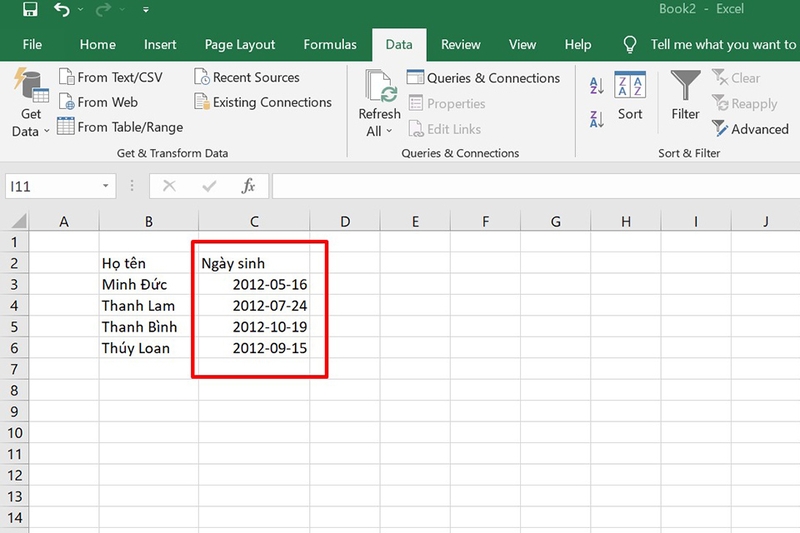
Task: Click date cell 2012-09-15
Action: point(254,348)
